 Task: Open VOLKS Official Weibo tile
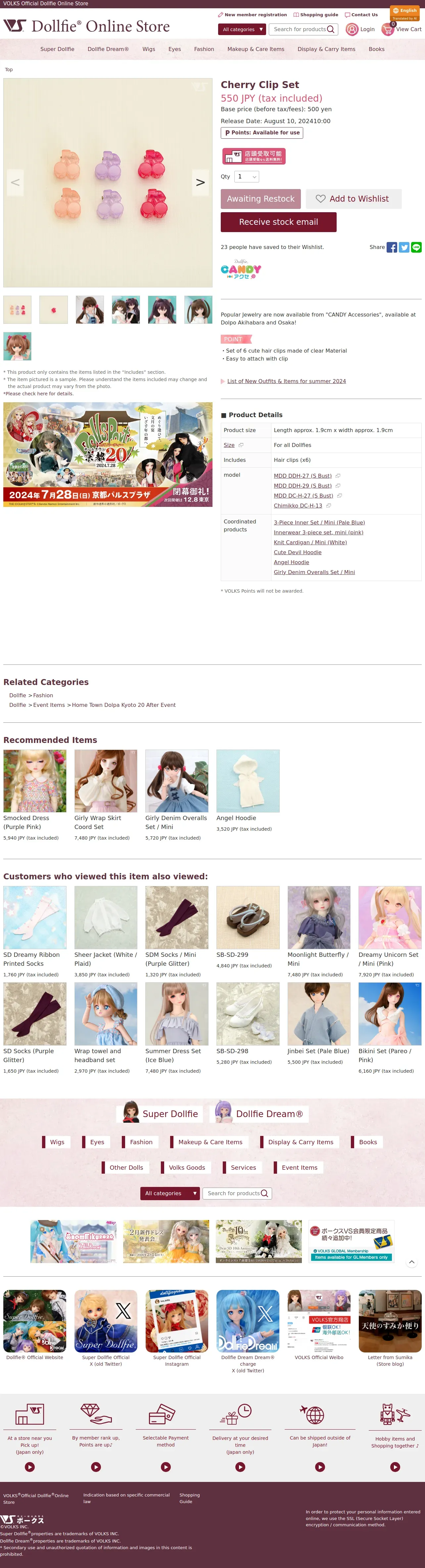[x=319, y=1321]
